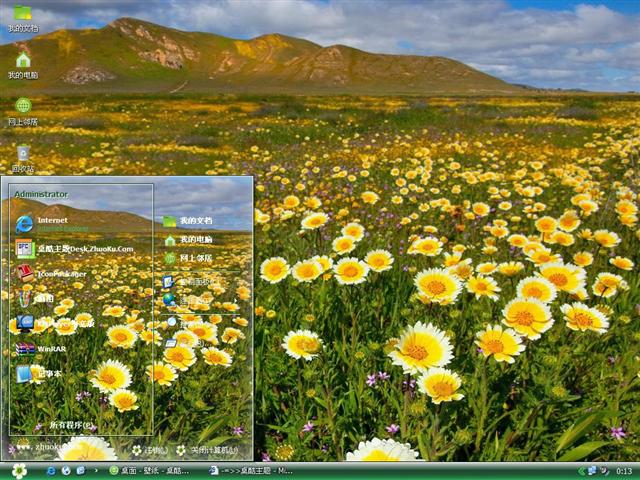This screenshot has width=640, height=480.
Task: Open 网上邻居 desktop icon
Action: pyautogui.click(x=23, y=112)
